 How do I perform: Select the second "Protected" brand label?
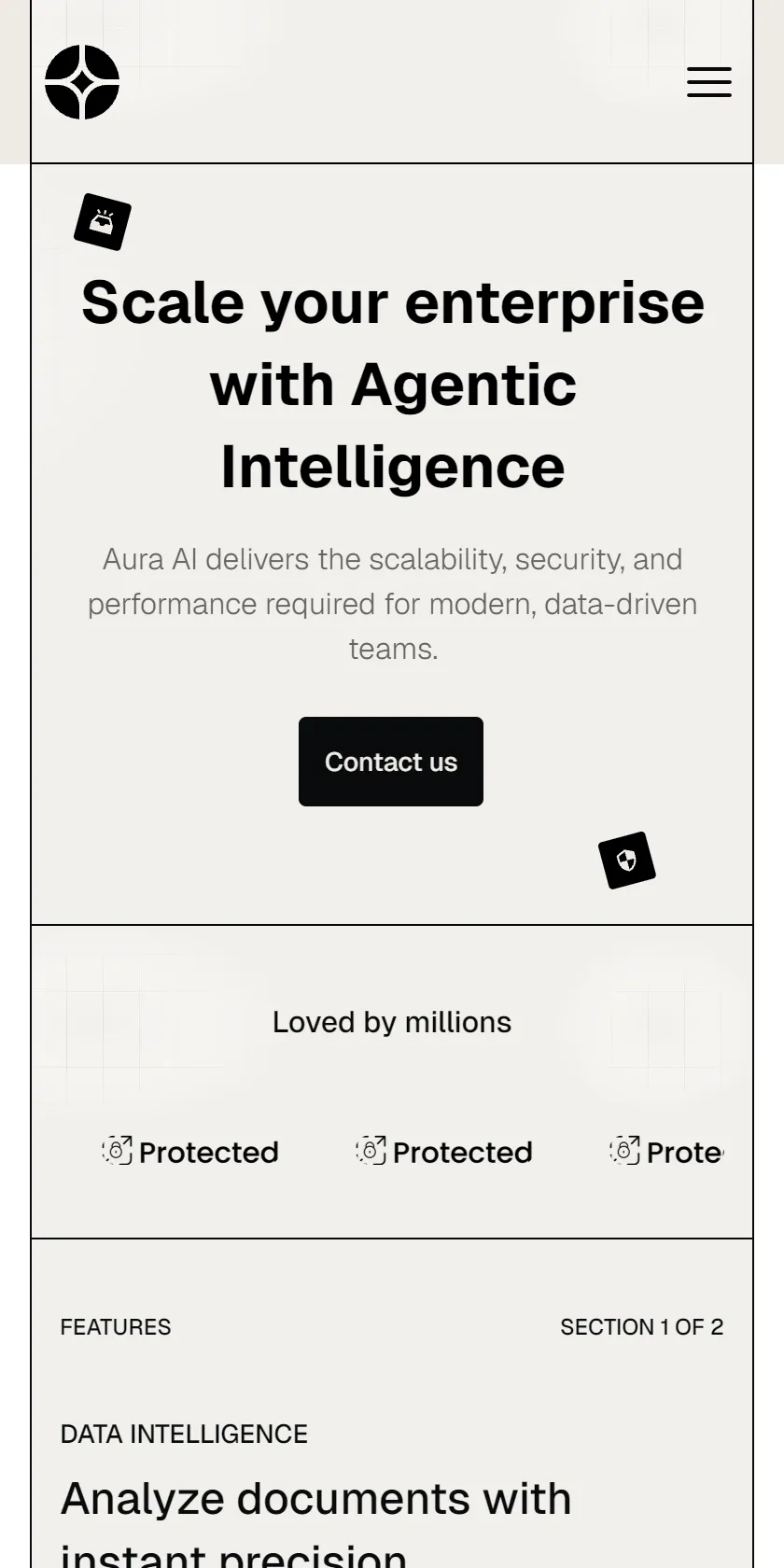(x=462, y=1153)
